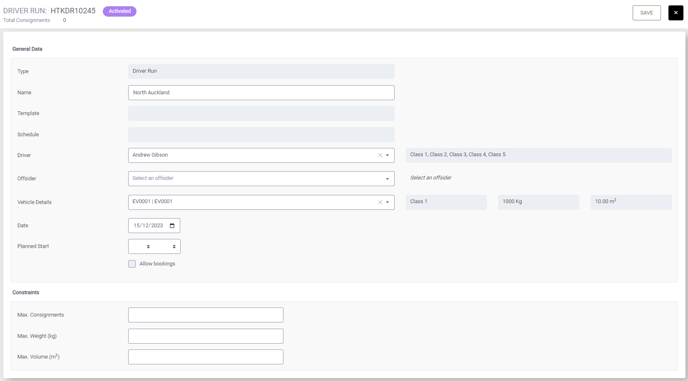Expand the Offsider dropdown arrow

[387, 179]
